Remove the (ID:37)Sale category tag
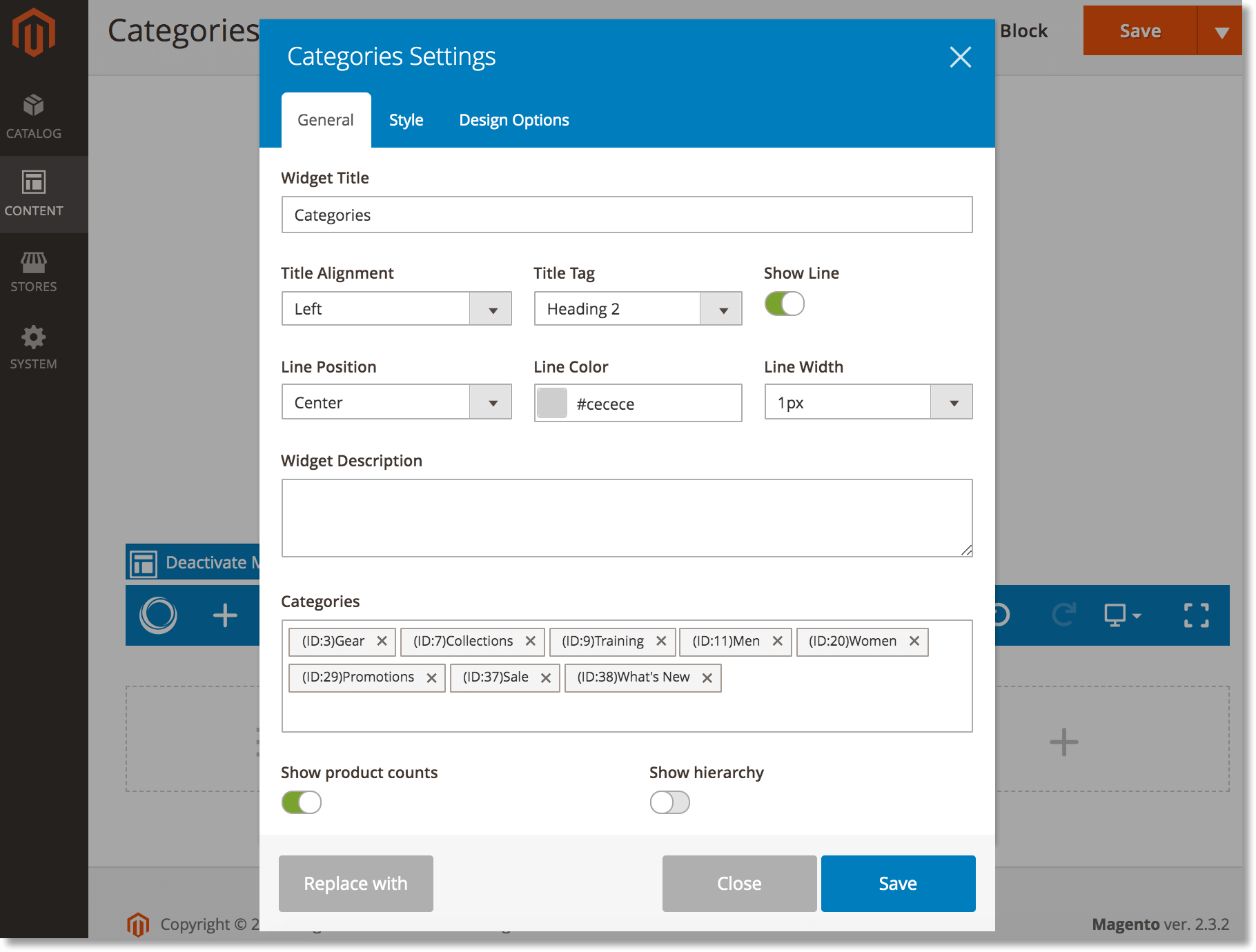The image size is (1256, 952). pyautogui.click(x=546, y=677)
